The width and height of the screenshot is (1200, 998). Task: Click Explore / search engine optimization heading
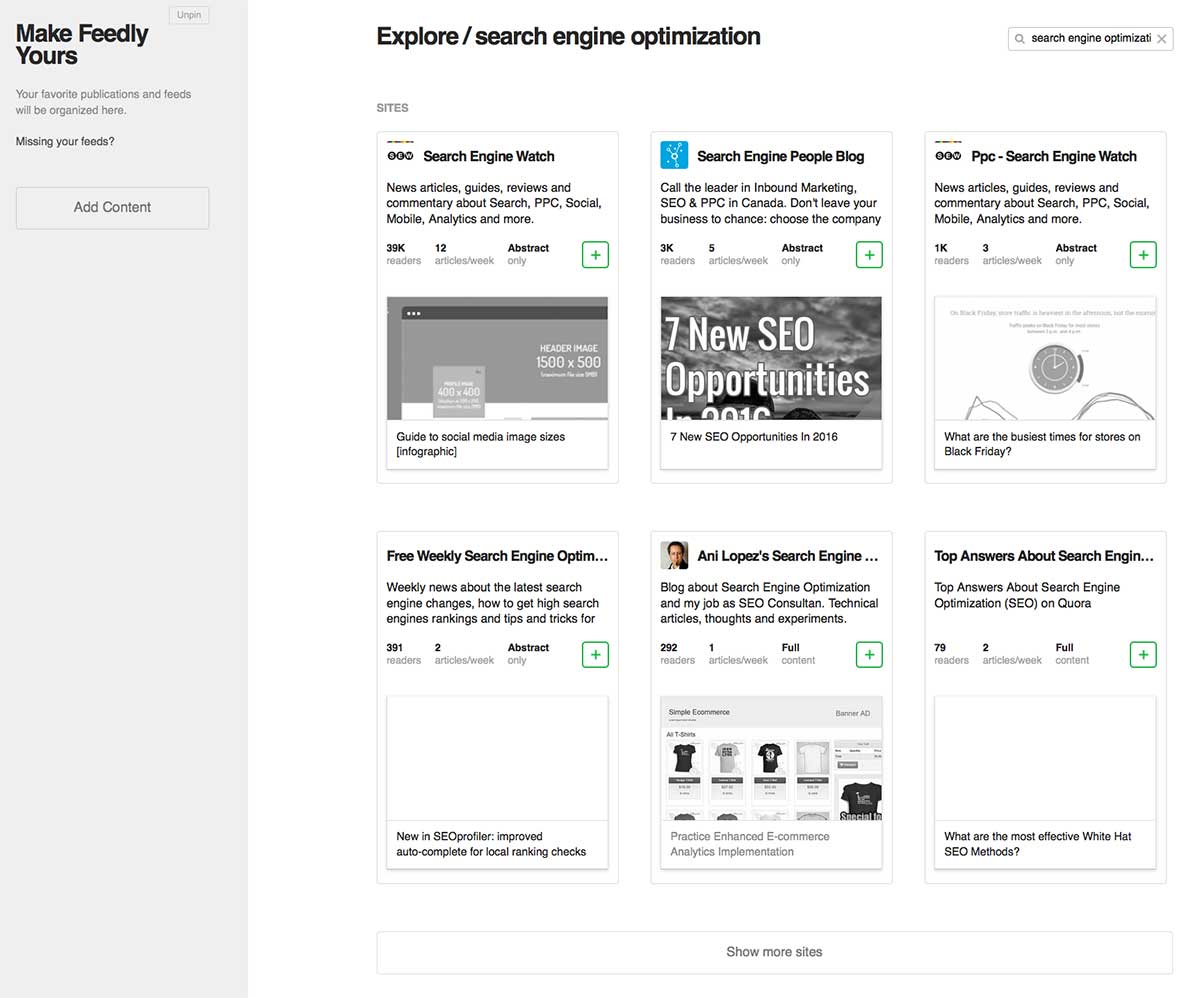tap(568, 37)
